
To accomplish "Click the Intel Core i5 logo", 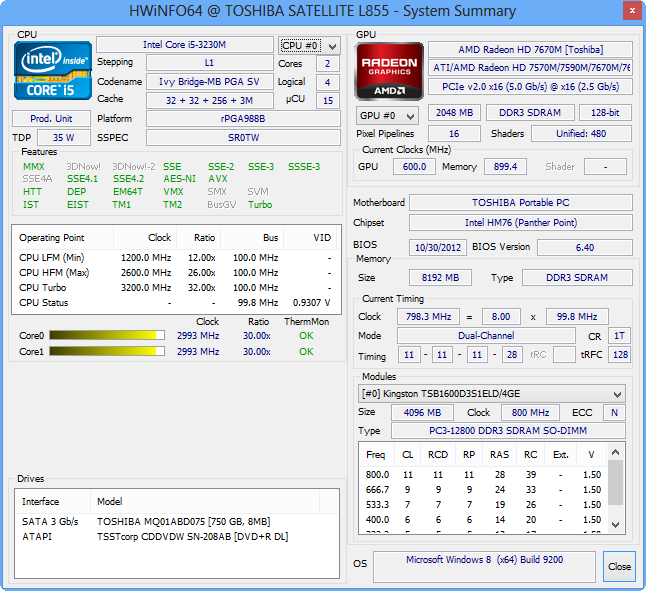I will point(53,71).
